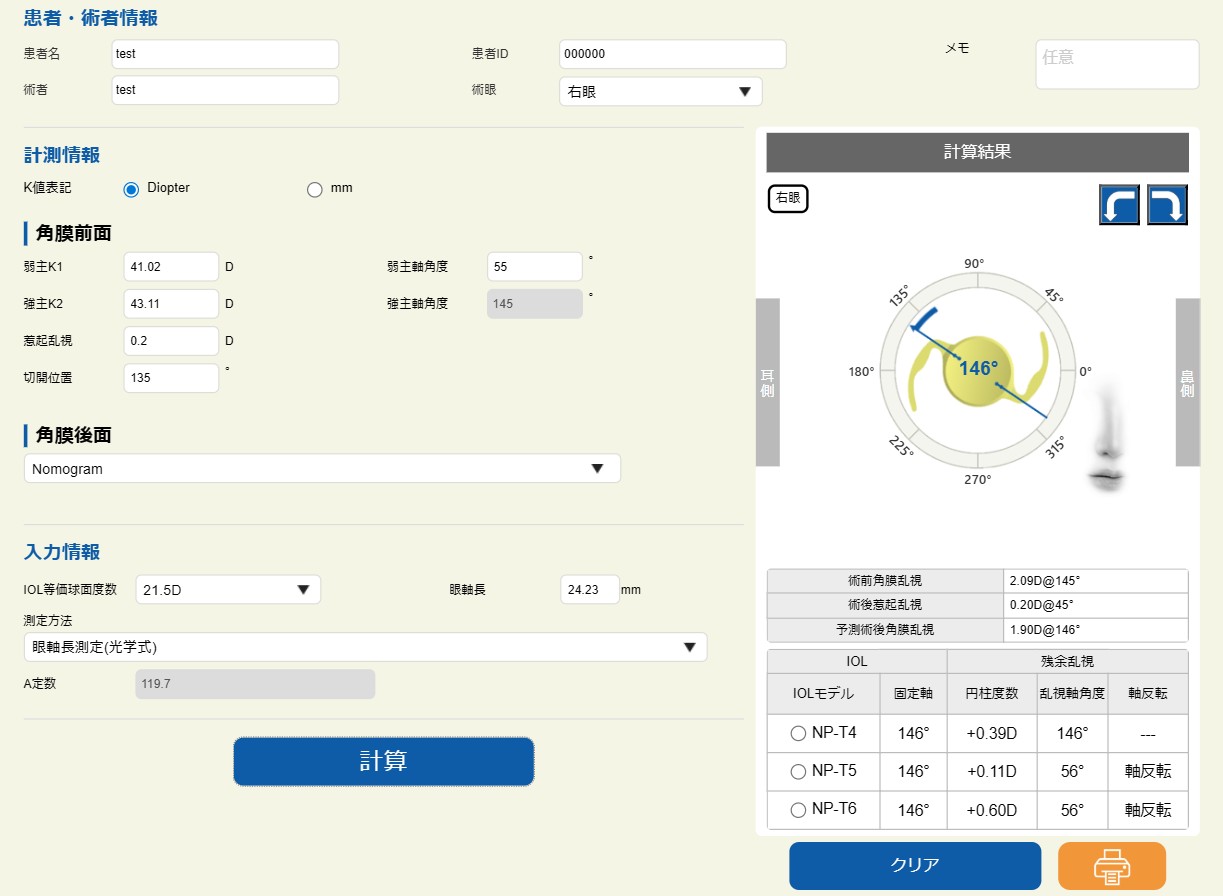
Task: Choose the NP-T5 IOL model
Action: click(798, 771)
